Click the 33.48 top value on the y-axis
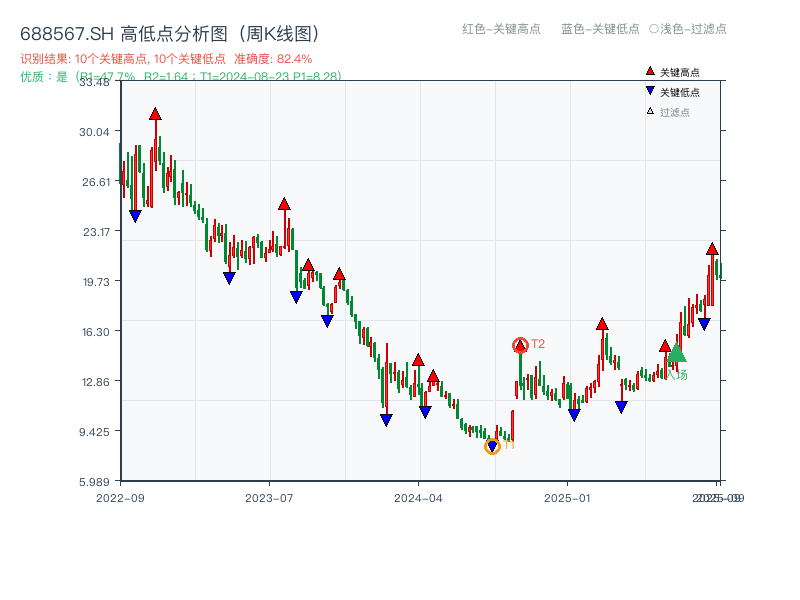Viewport: 800px width, 600px height. 94,84
